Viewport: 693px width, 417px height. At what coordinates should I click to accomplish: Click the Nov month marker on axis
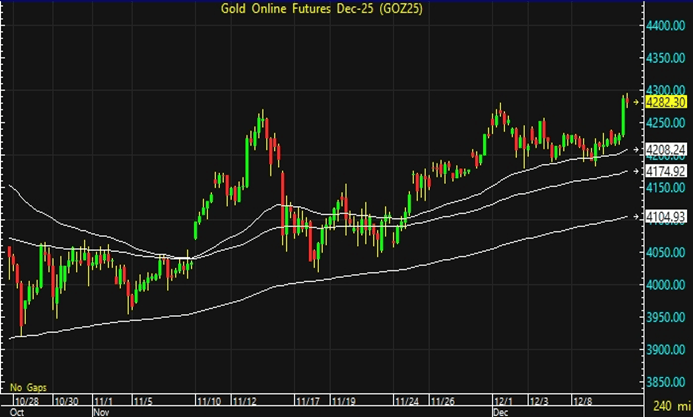point(101,411)
